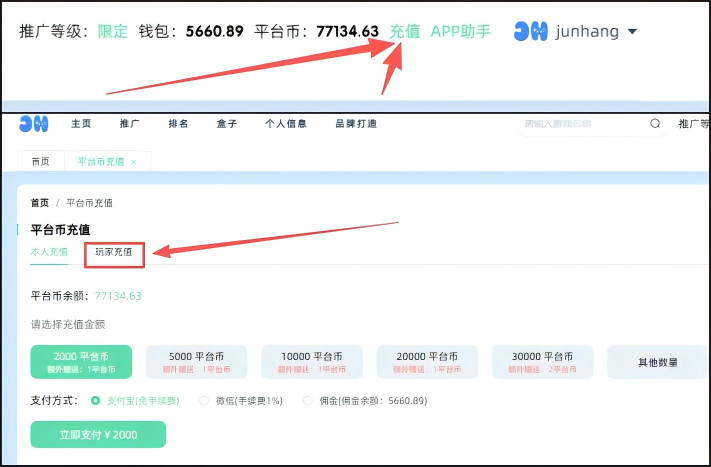Click the search magnifier icon

point(656,124)
